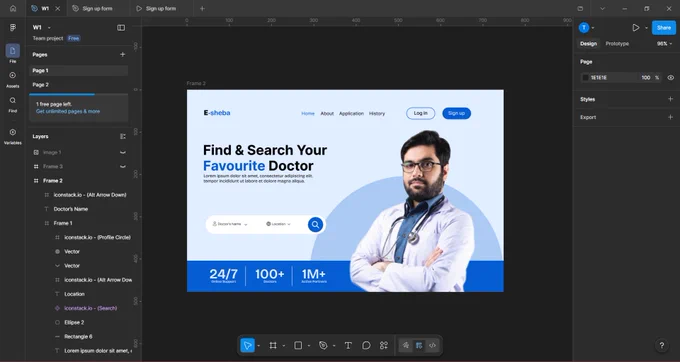The height and width of the screenshot is (362, 680).
Task: Open the Actions tool in the toolbar
Action: (384, 346)
